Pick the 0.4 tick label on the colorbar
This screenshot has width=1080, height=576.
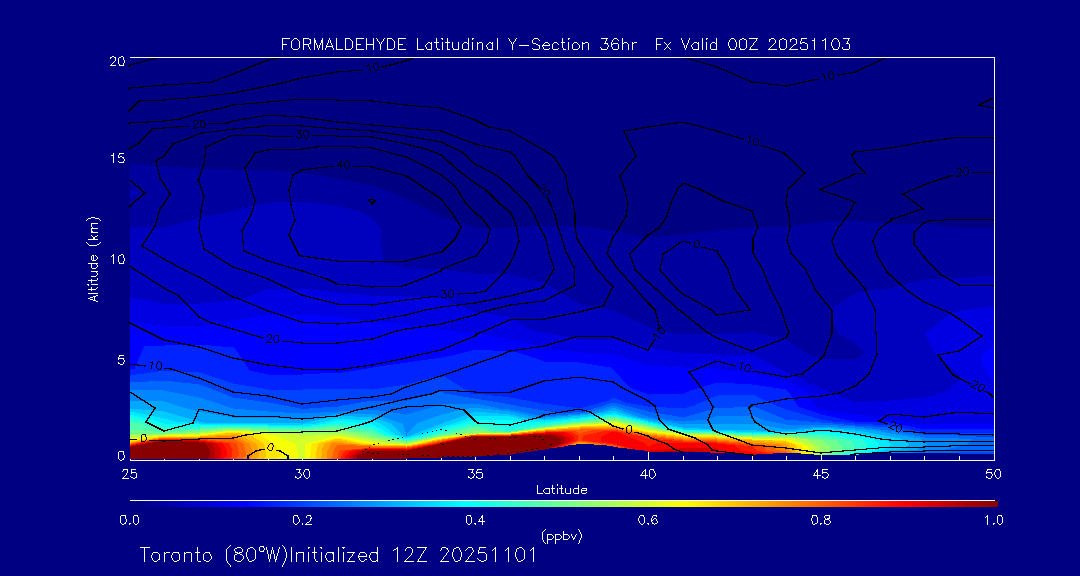475,520
